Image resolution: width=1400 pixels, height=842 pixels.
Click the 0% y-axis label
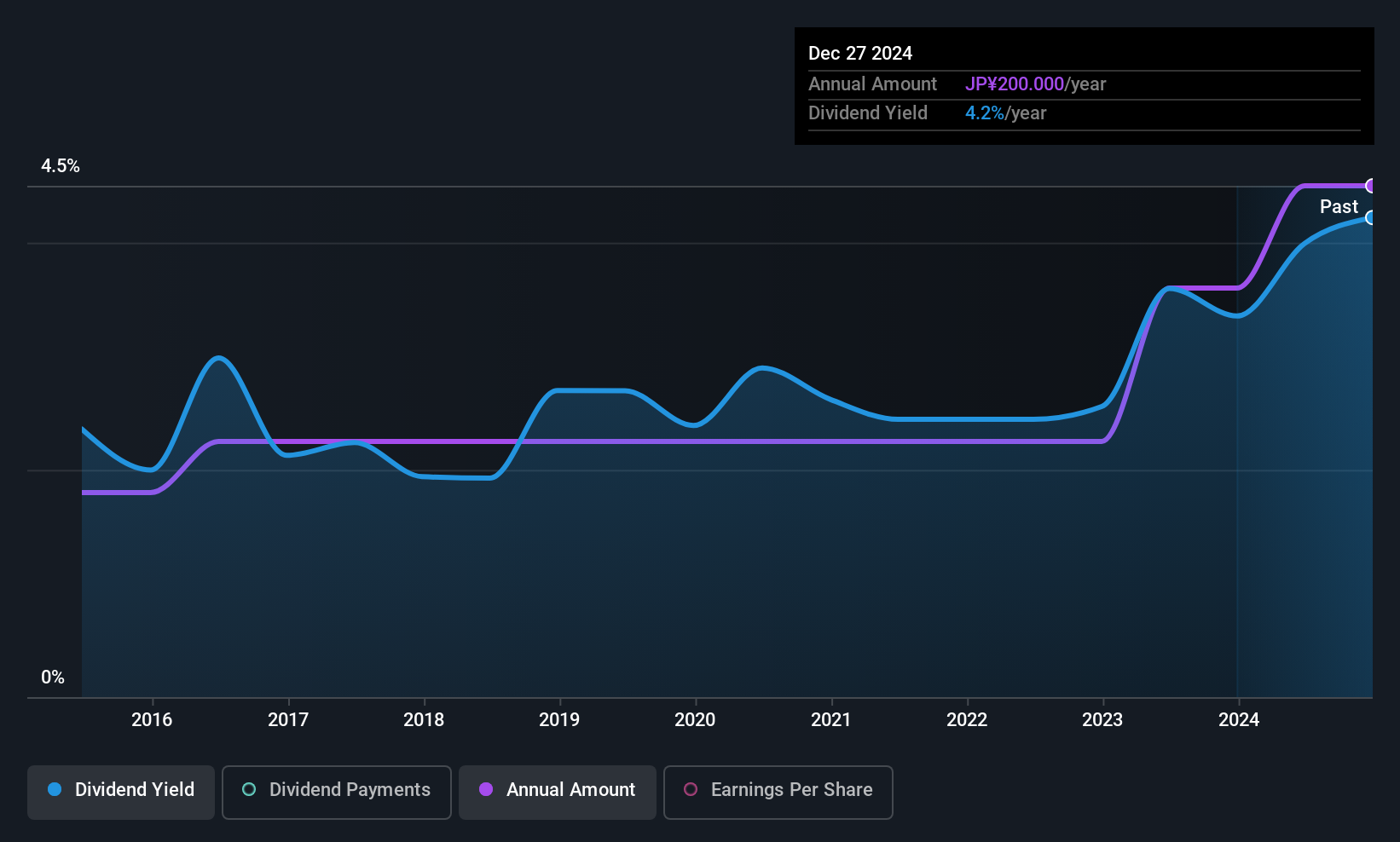tap(53, 678)
